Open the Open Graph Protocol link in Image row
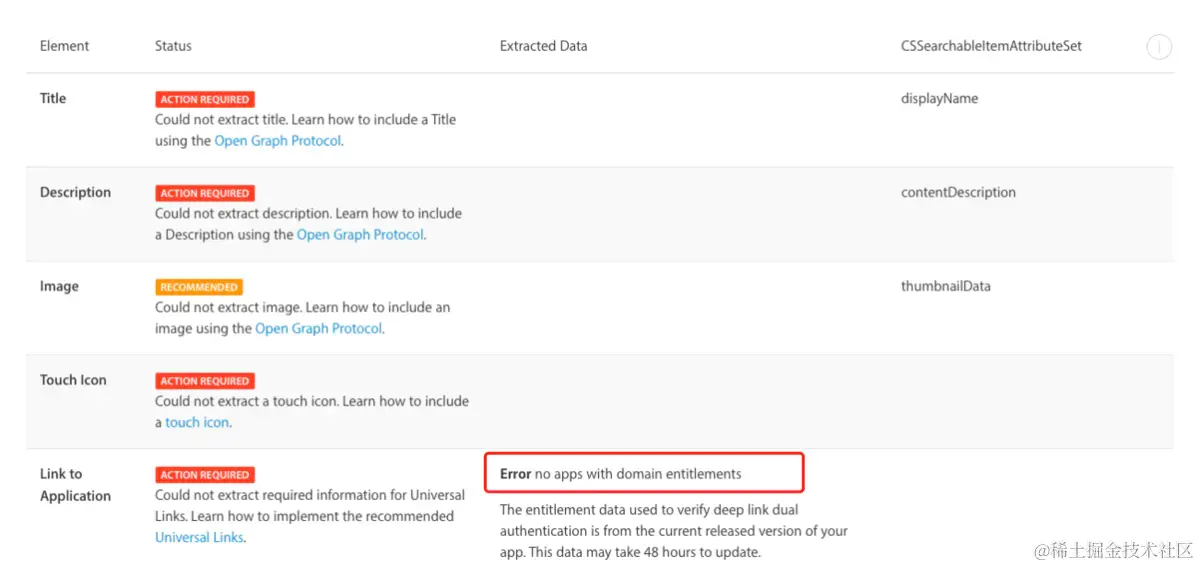This screenshot has width=1200, height=567. pyautogui.click(x=318, y=329)
